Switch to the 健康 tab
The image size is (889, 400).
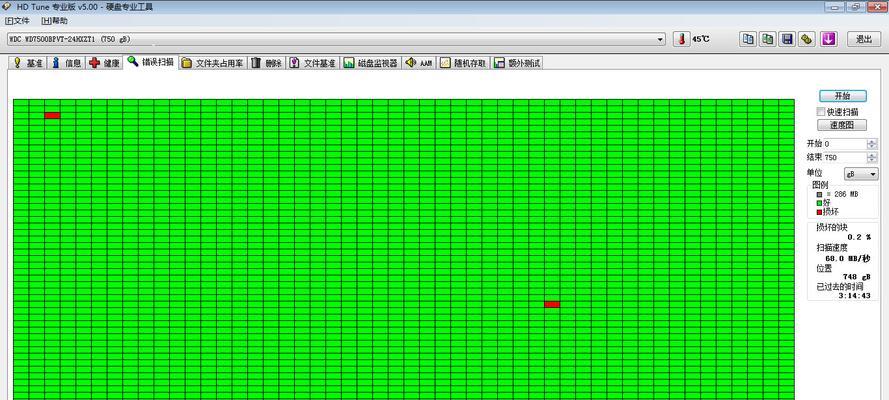104,63
